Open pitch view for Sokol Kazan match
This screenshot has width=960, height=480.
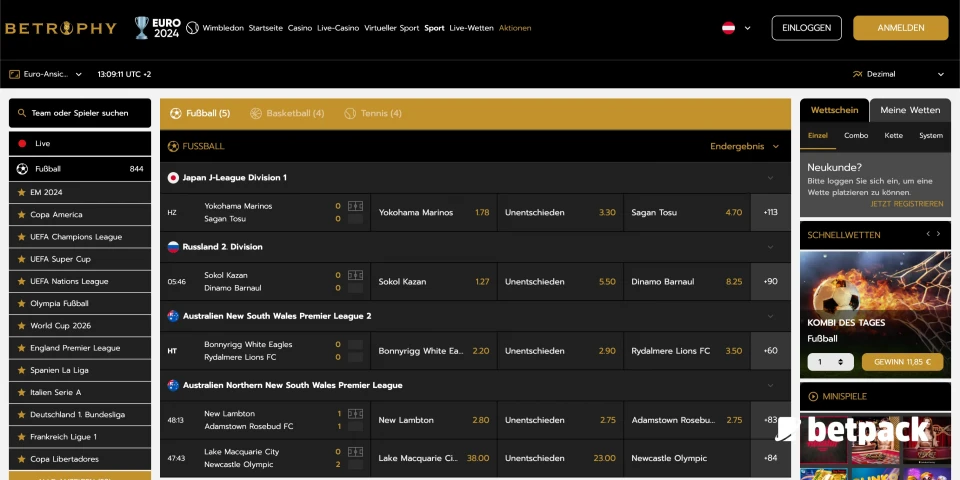(355, 275)
